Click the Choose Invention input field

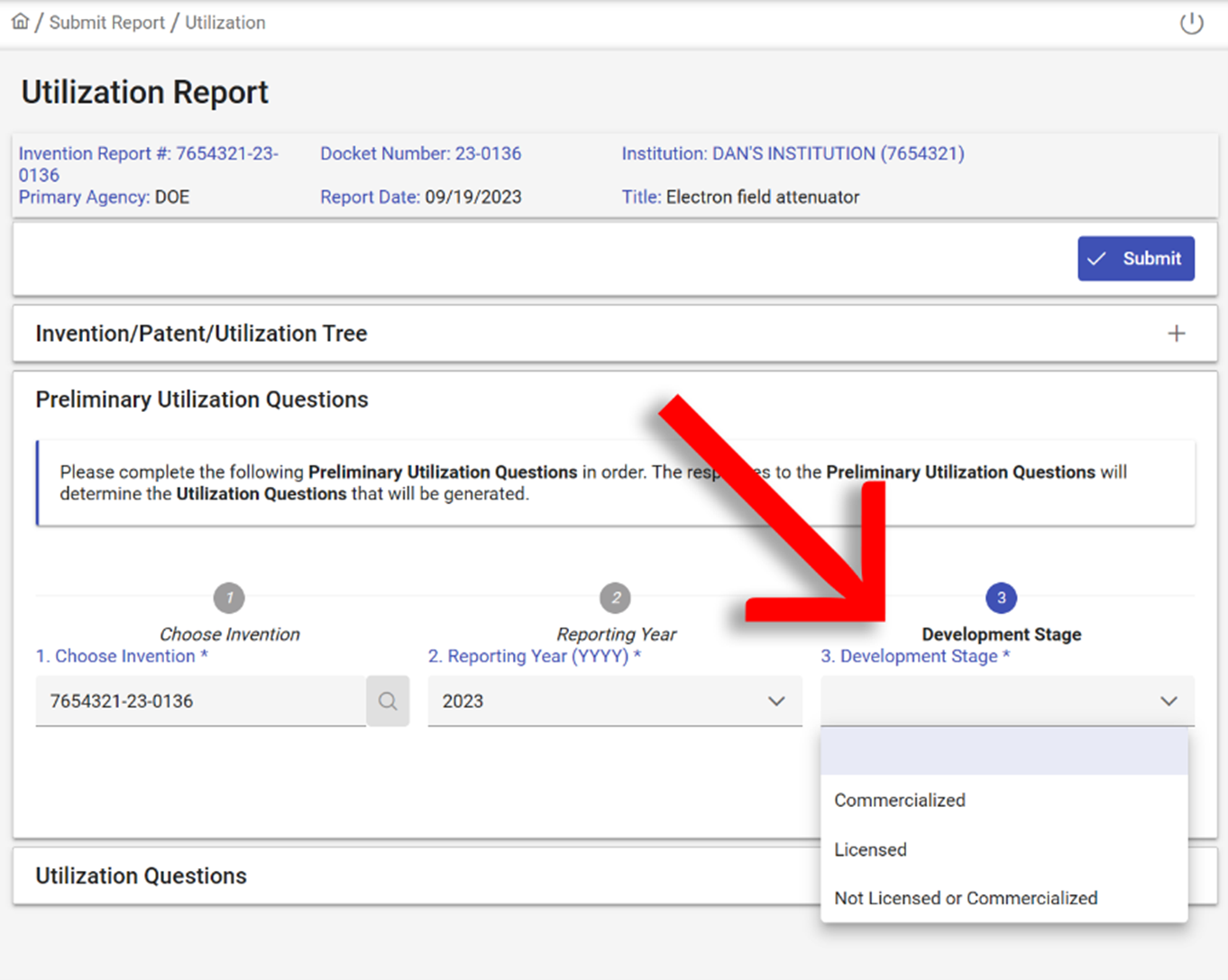click(x=200, y=701)
